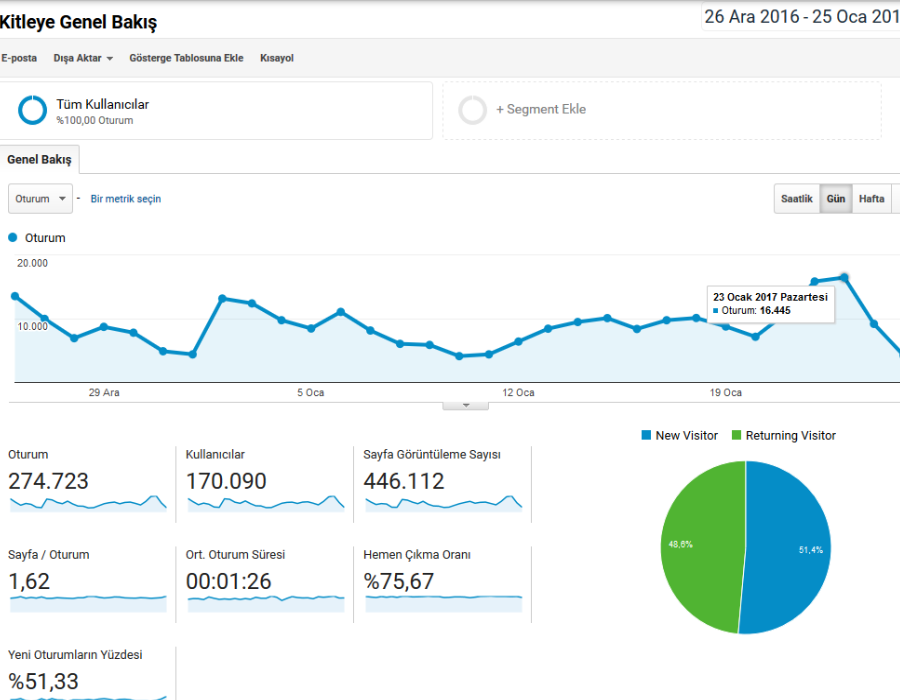Select the blue New Visitor pie slice

pos(786,548)
